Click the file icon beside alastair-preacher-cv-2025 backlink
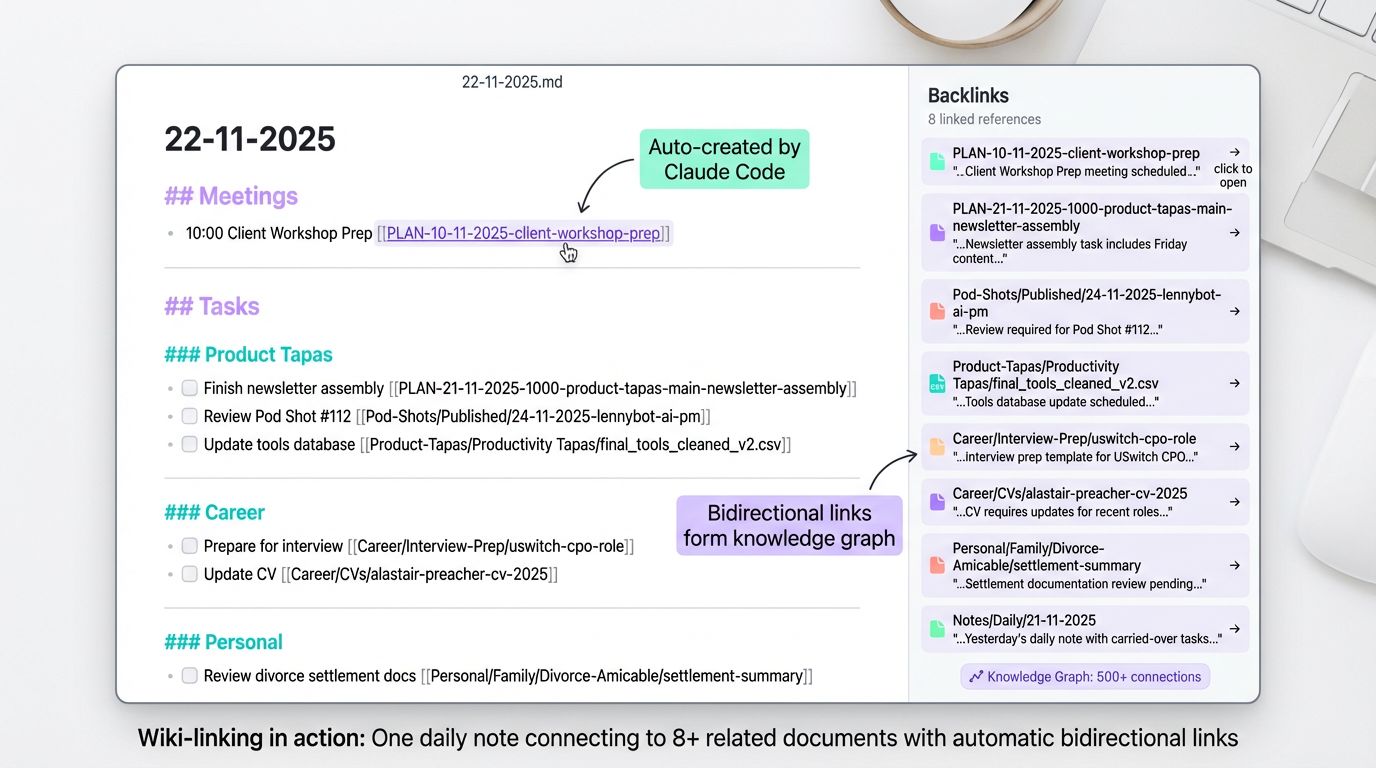The height and width of the screenshot is (768, 1376). pyautogui.click(x=937, y=502)
